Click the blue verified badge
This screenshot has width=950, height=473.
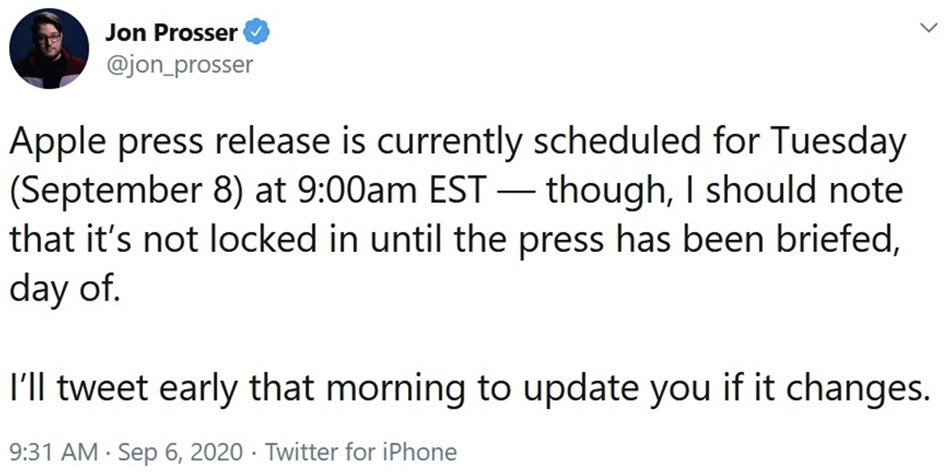click(256, 32)
